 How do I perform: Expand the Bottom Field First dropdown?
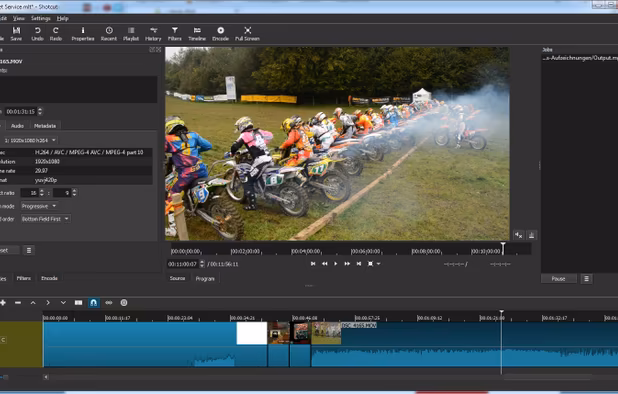click(45, 219)
